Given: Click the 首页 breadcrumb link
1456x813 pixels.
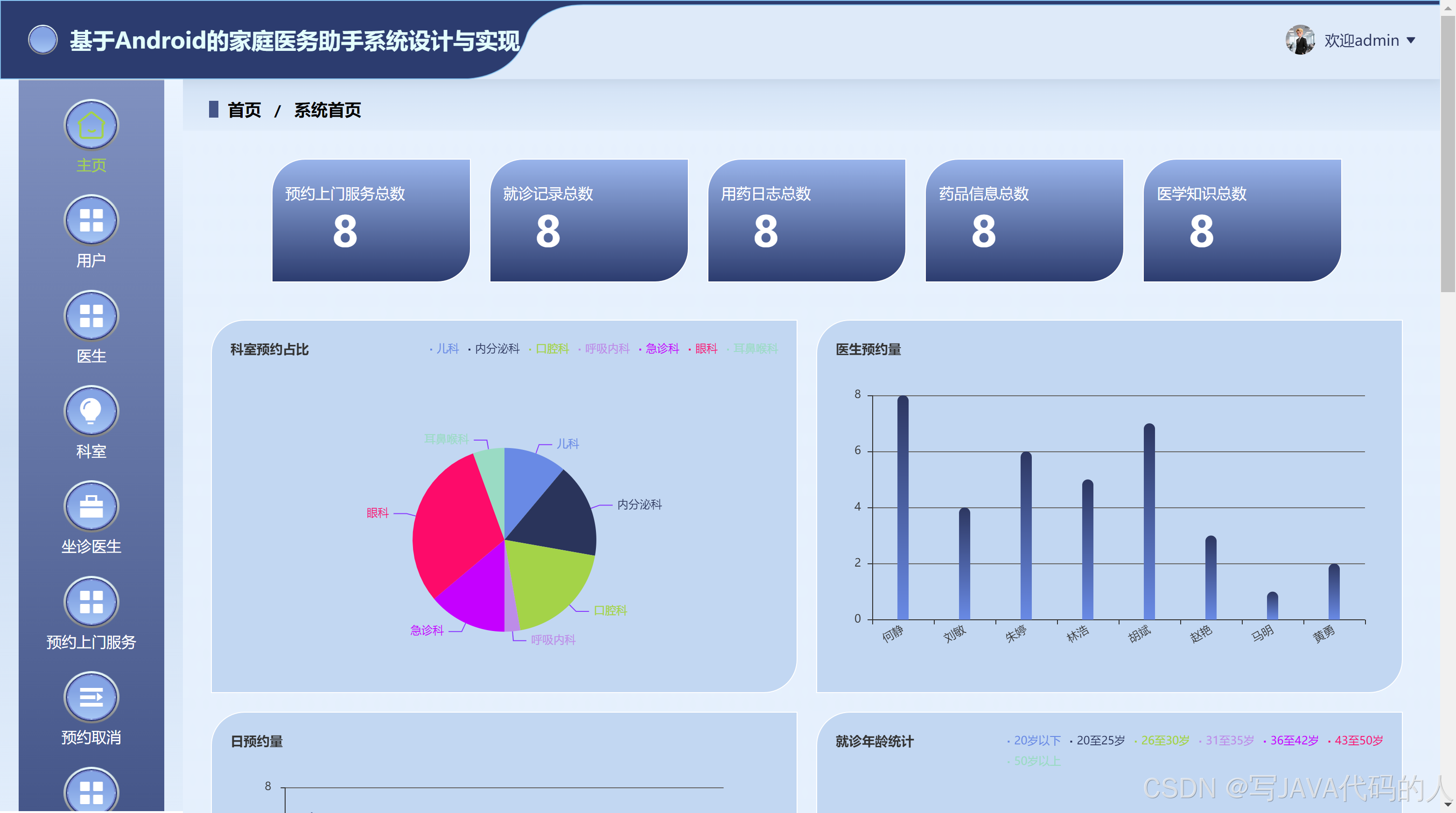Looking at the screenshot, I should (x=244, y=110).
